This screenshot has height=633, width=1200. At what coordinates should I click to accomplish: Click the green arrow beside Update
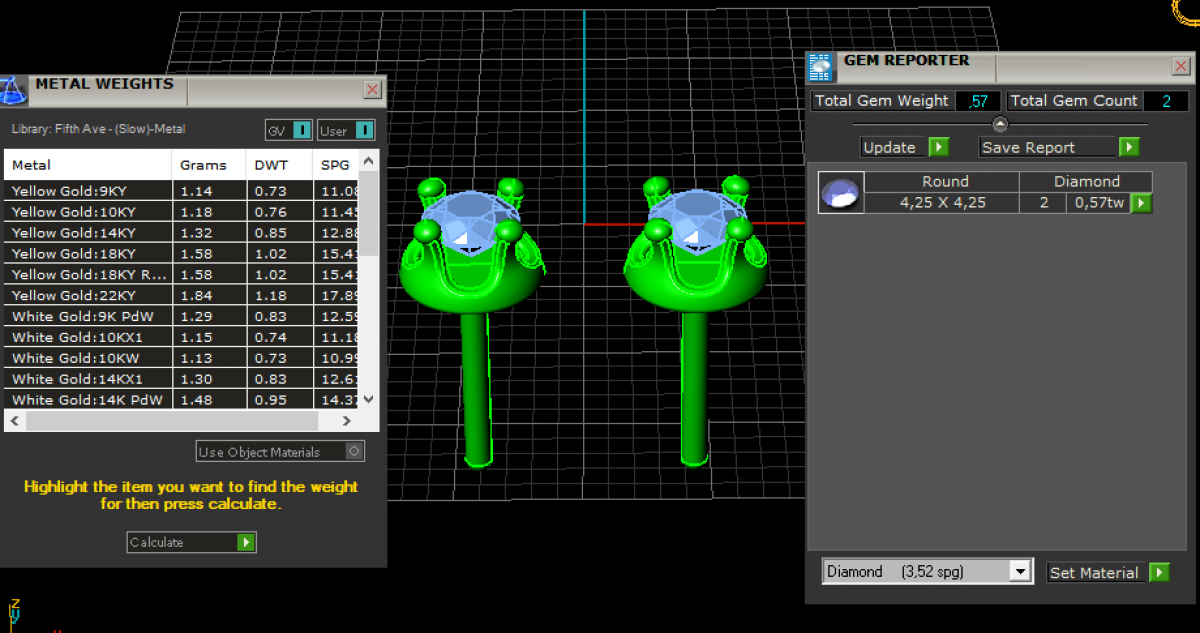pos(938,147)
